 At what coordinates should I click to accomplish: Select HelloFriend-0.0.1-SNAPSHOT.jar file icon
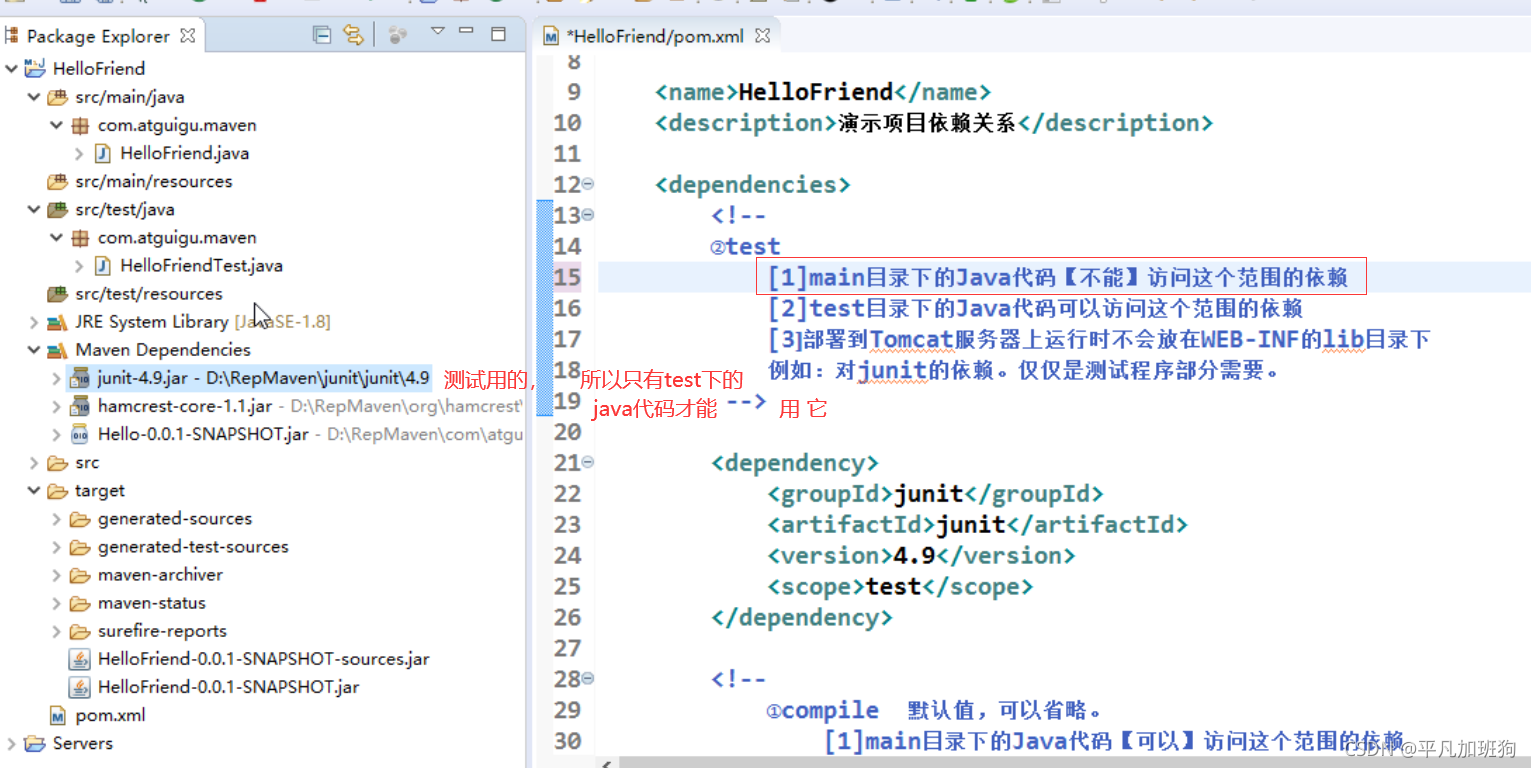[x=79, y=687]
